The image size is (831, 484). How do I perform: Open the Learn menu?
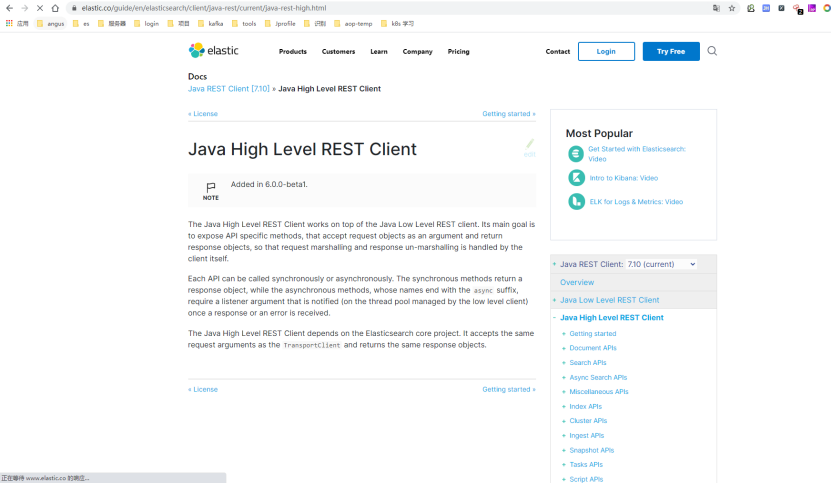click(x=379, y=51)
